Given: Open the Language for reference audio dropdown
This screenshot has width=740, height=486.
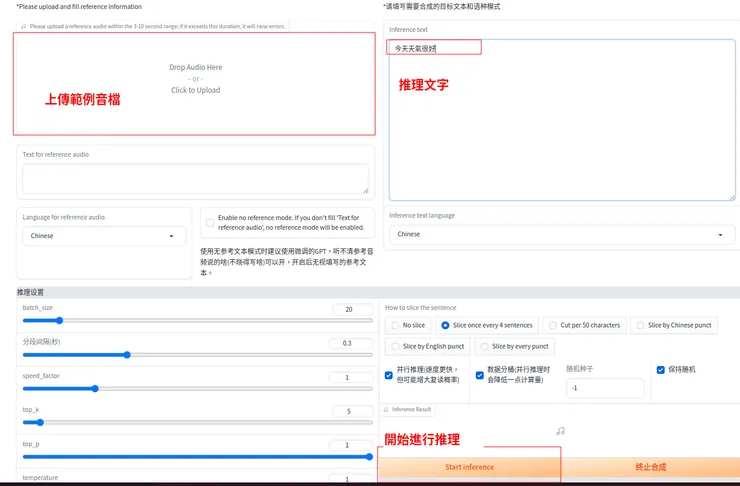Looking at the screenshot, I should [x=104, y=236].
